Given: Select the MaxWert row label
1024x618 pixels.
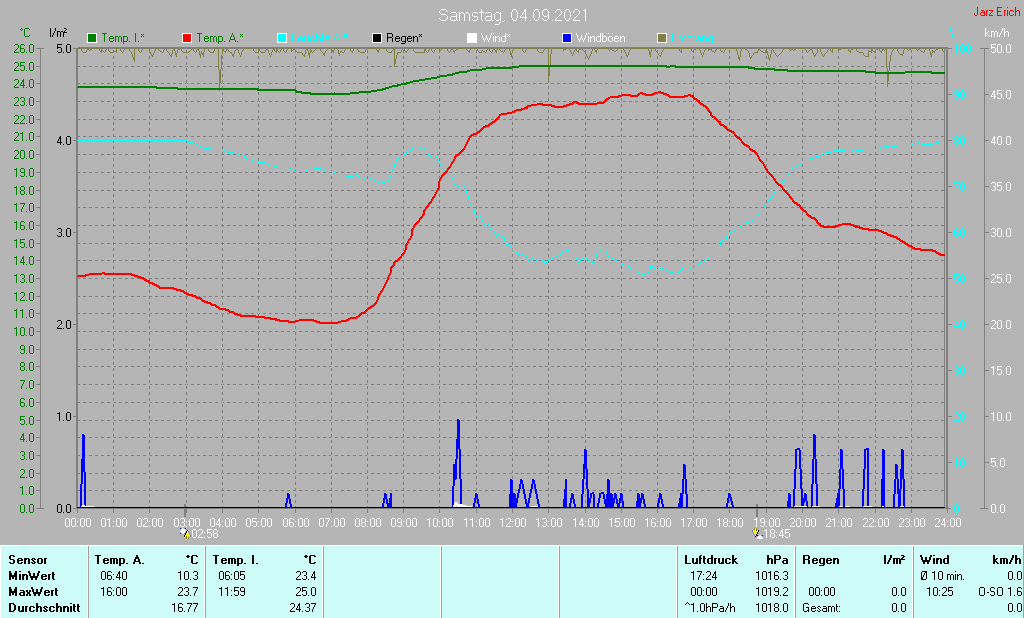Looking at the screenshot, I should point(33,592).
